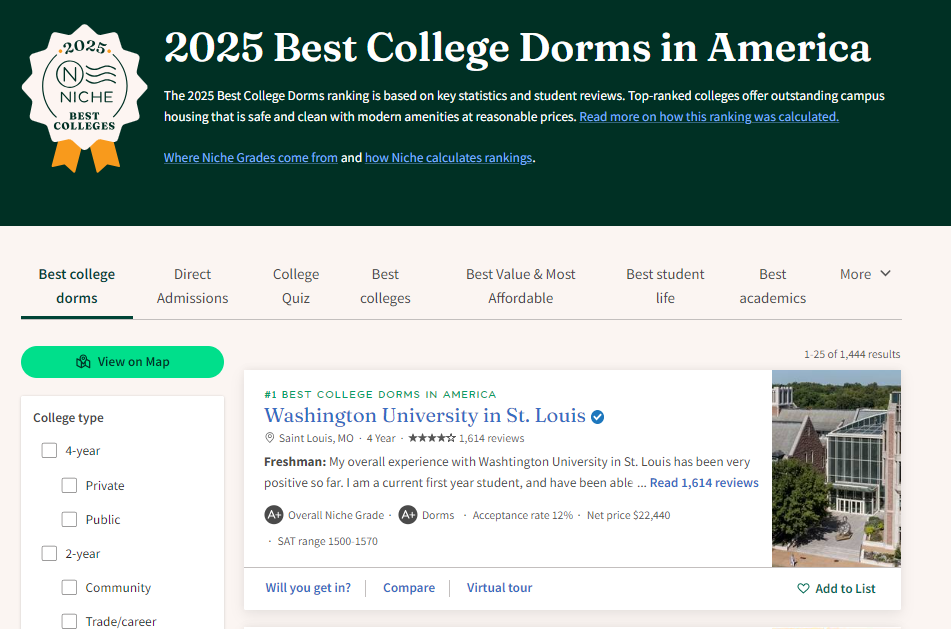Open the College Quiz tab
This screenshot has height=629, width=951.
(296, 286)
